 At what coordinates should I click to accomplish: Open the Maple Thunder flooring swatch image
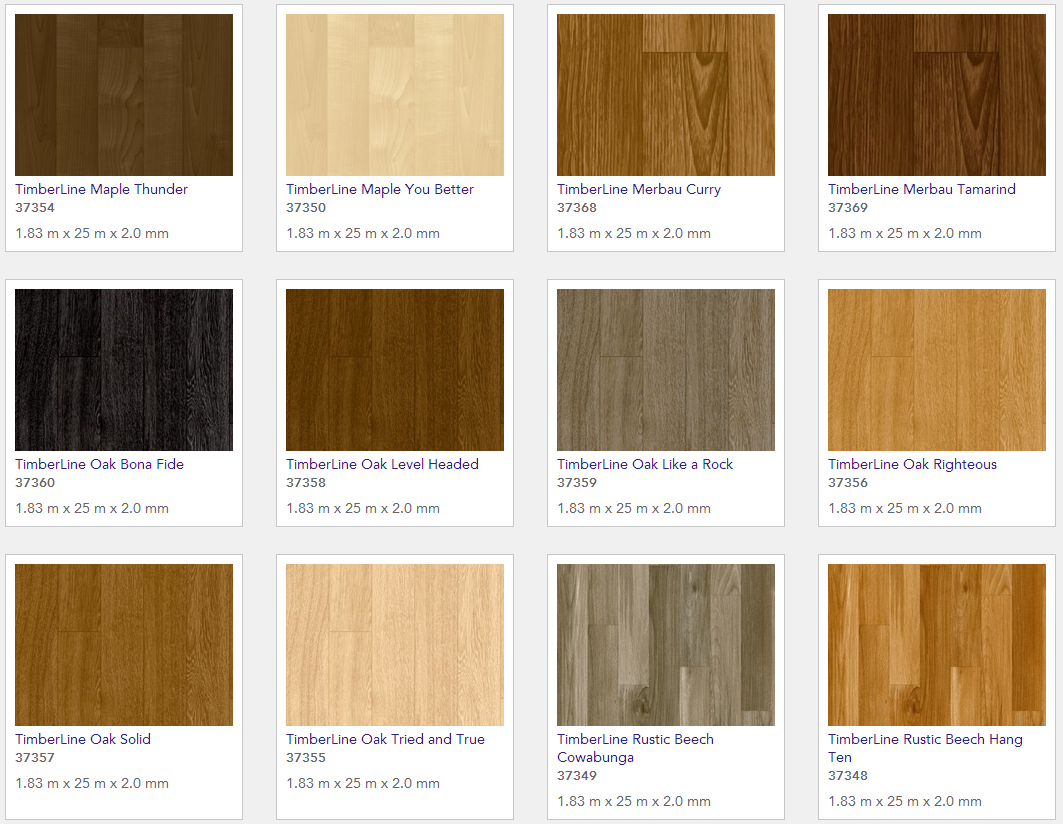tap(124, 95)
